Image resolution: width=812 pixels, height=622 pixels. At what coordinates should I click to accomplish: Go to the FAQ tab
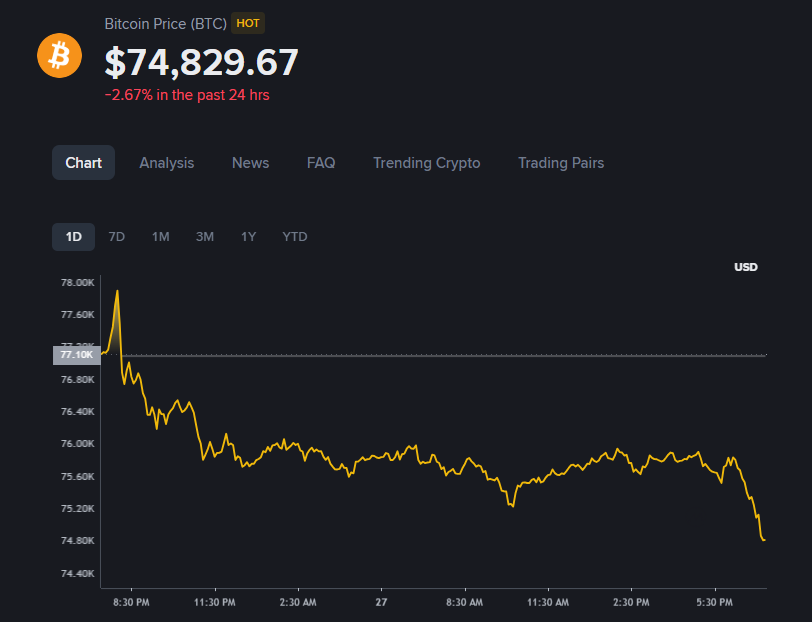[321, 163]
